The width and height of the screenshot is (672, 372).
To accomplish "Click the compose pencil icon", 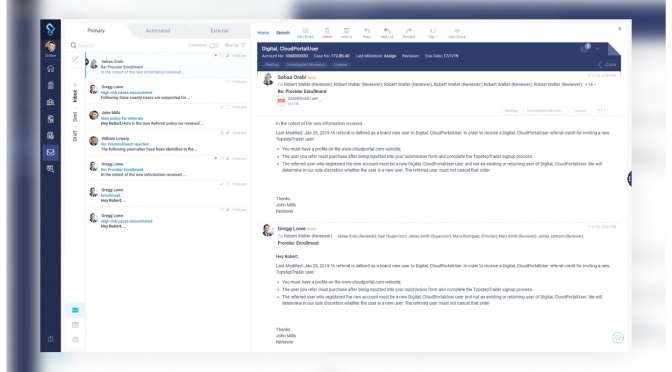I will (x=75, y=59).
